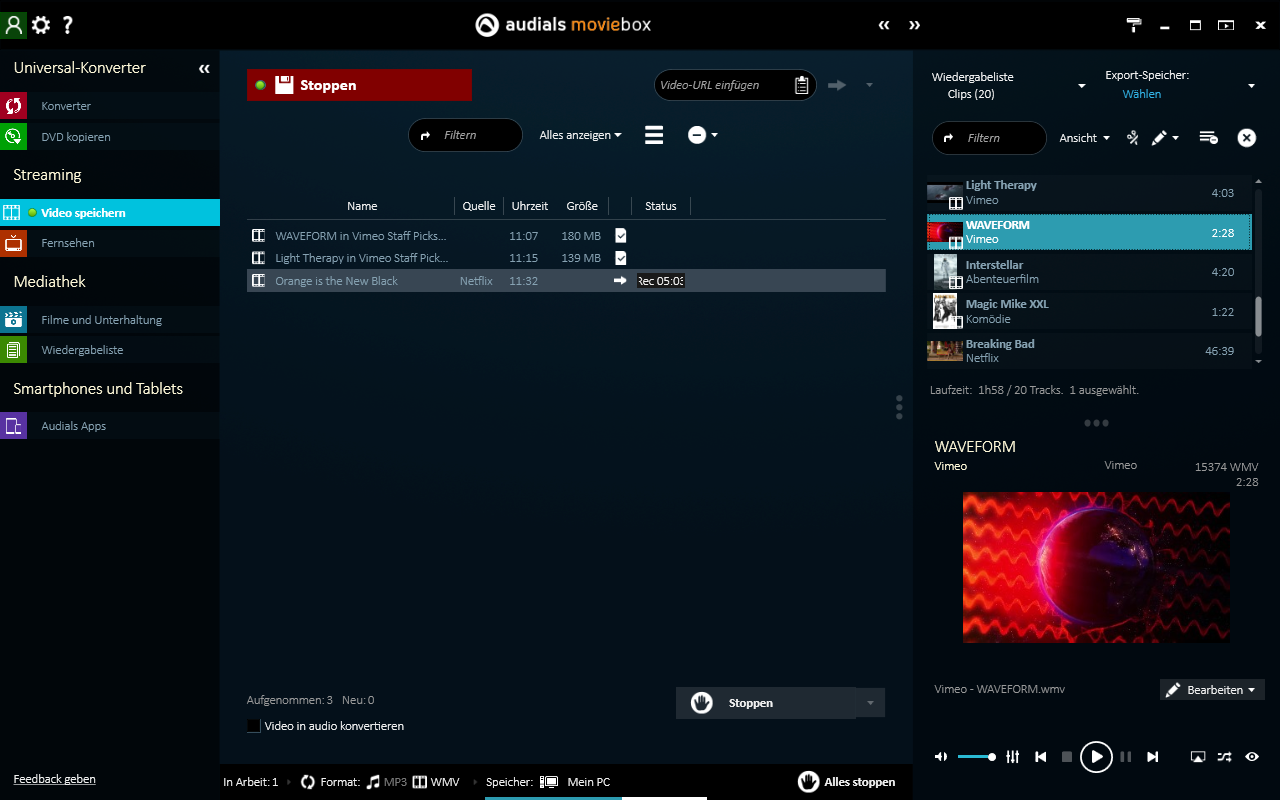Open Wiedergabeliste in the sidebar

click(110, 350)
